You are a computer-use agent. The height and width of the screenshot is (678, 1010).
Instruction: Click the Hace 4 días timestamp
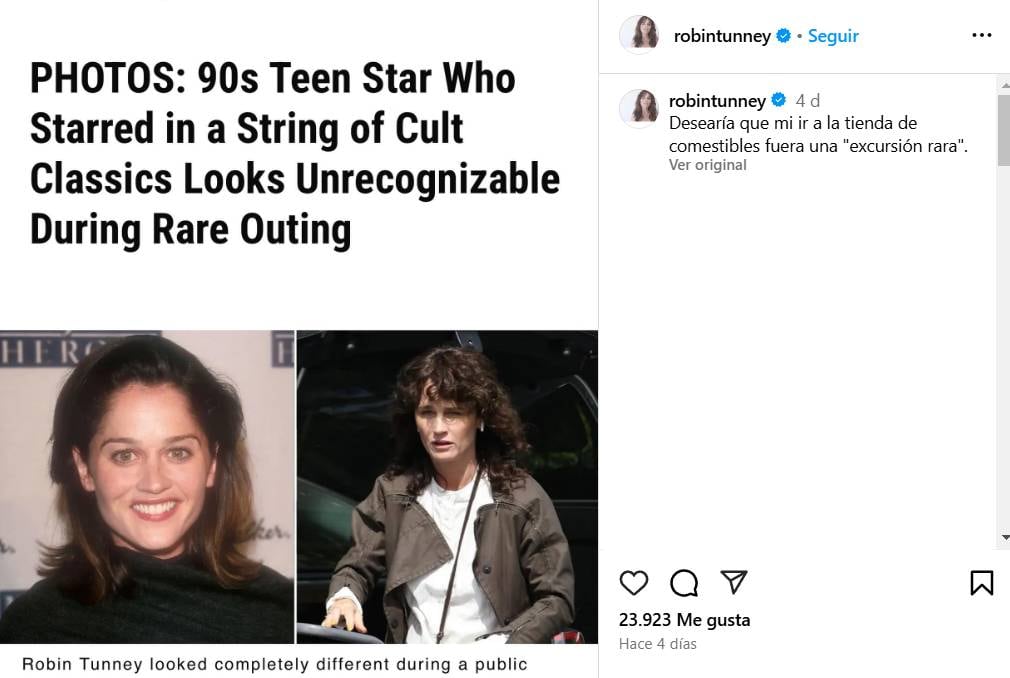660,642
